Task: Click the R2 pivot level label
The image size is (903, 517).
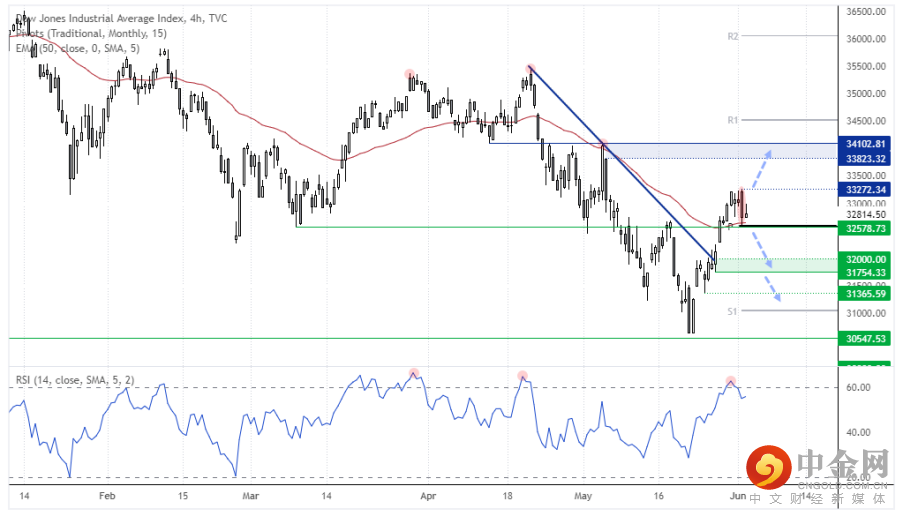Action: click(733, 36)
